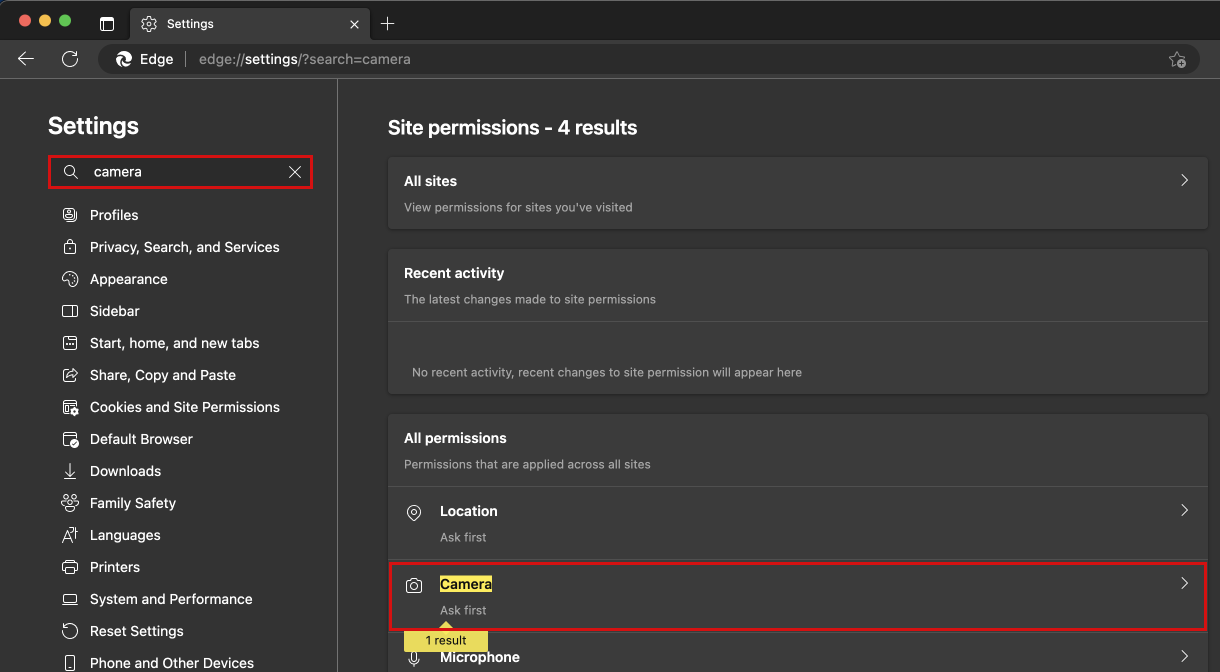Image resolution: width=1220 pixels, height=672 pixels.
Task: Clear the camera search text
Action: click(295, 172)
